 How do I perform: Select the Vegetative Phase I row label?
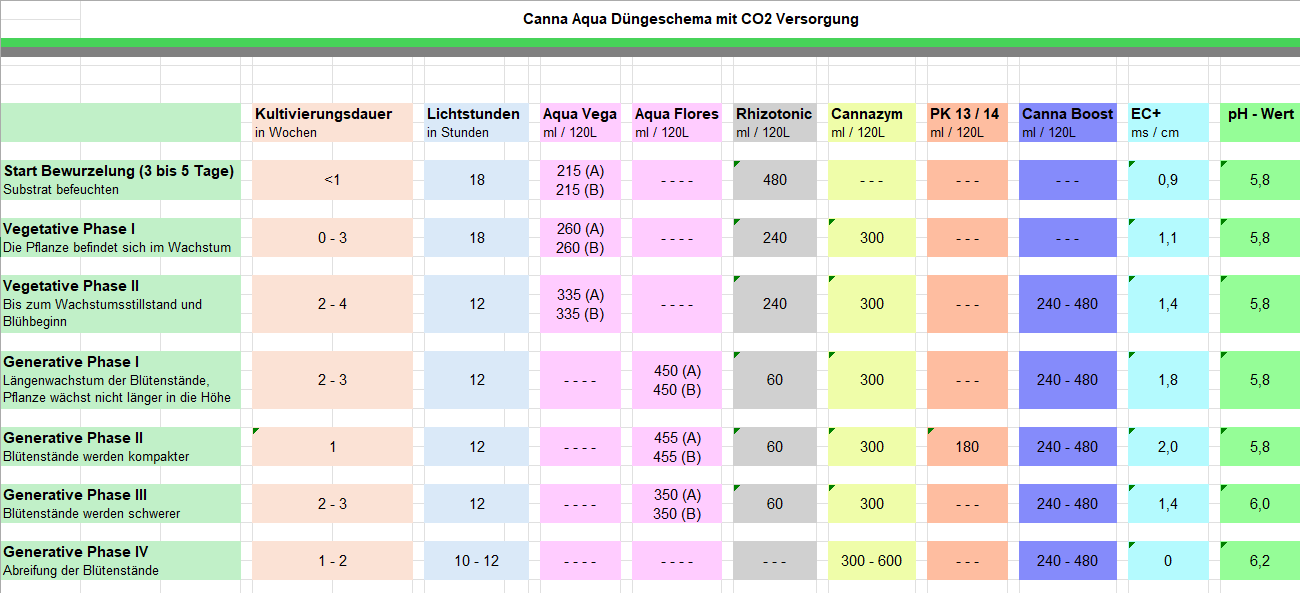121,238
